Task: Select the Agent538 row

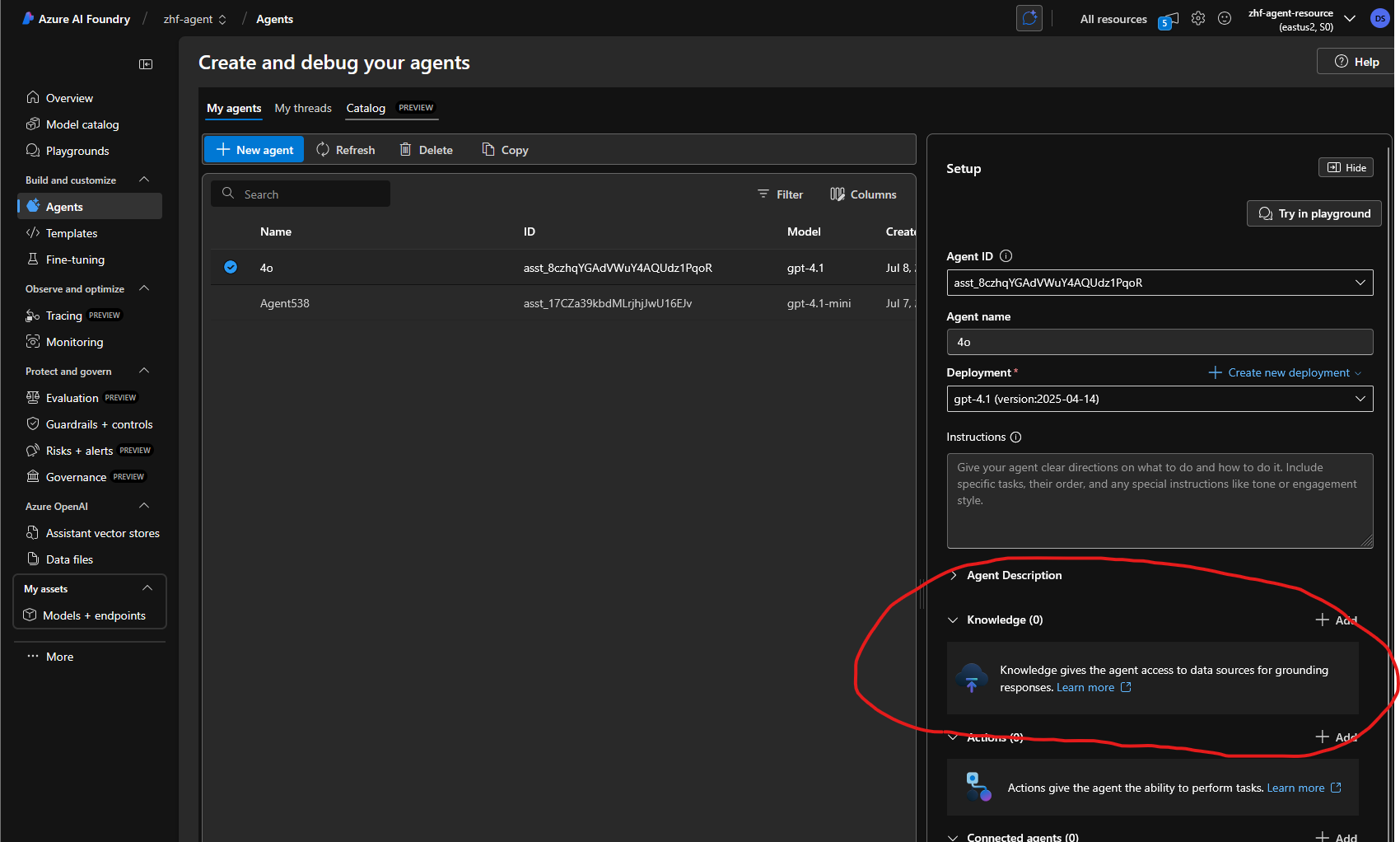Action: 563,303
